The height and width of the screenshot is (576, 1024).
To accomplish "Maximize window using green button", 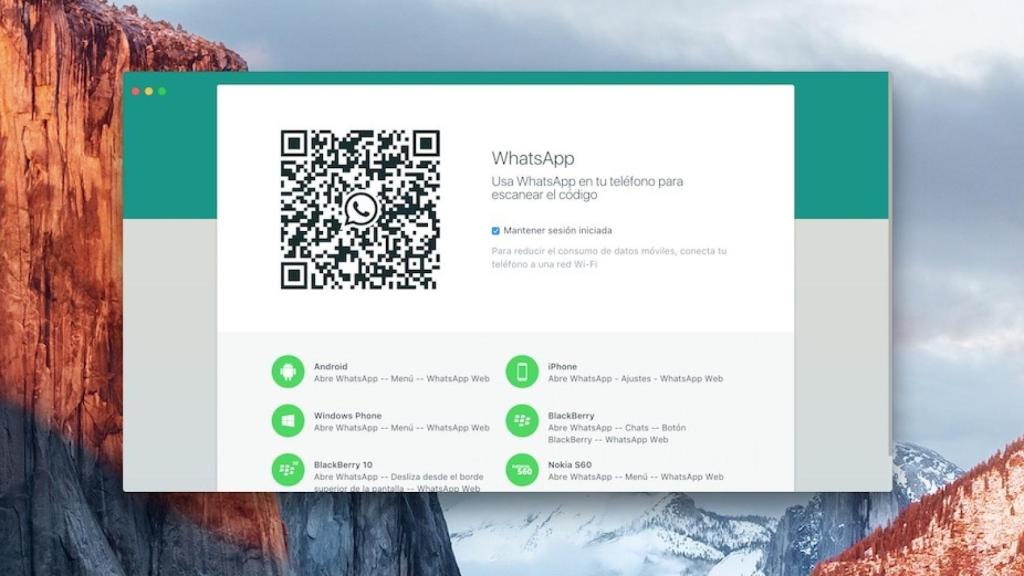I will pos(162,91).
